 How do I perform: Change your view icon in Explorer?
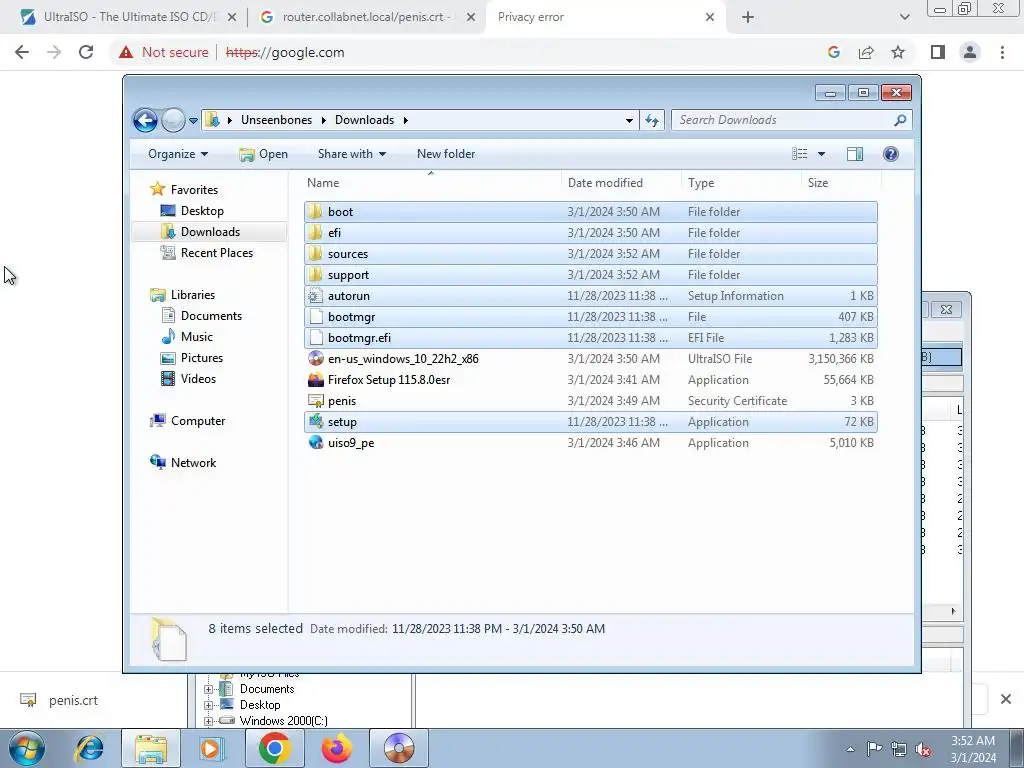(799, 154)
